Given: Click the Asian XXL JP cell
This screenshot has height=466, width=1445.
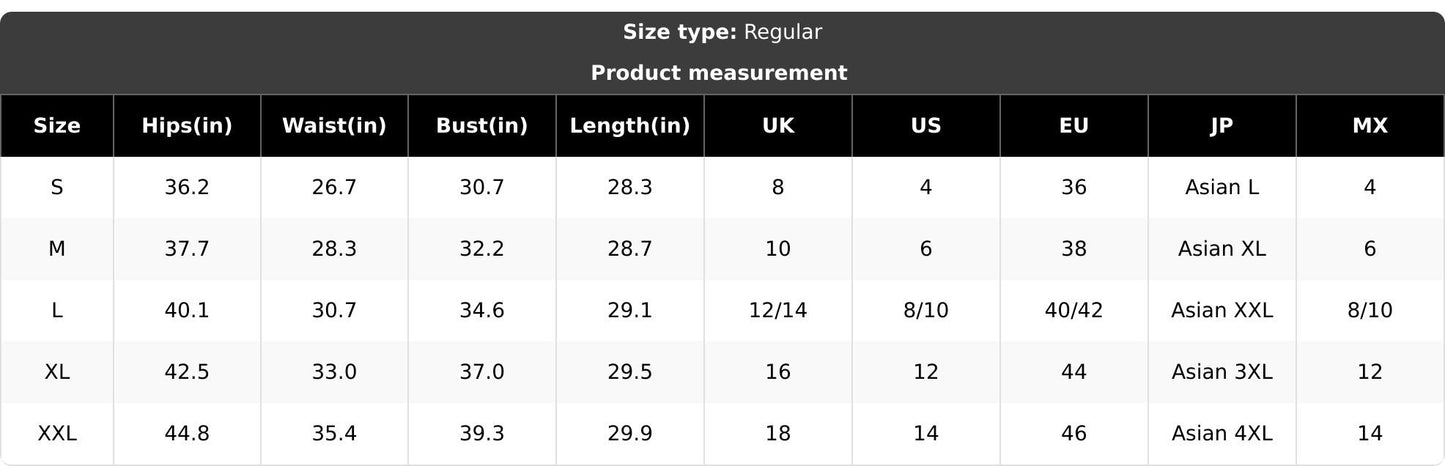Looking at the screenshot, I should click(1222, 310).
